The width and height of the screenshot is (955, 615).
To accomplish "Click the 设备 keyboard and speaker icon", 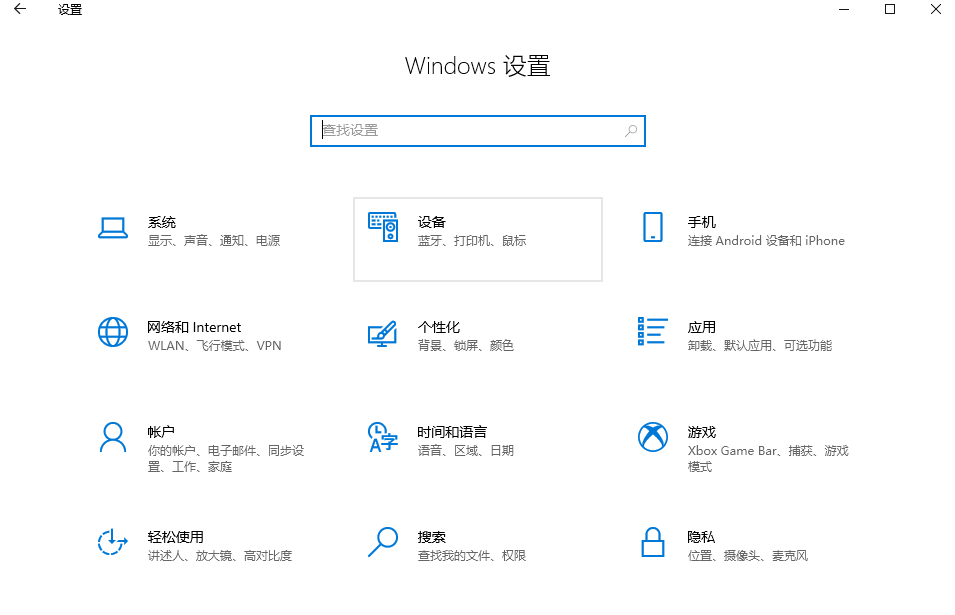I will coord(383,228).
